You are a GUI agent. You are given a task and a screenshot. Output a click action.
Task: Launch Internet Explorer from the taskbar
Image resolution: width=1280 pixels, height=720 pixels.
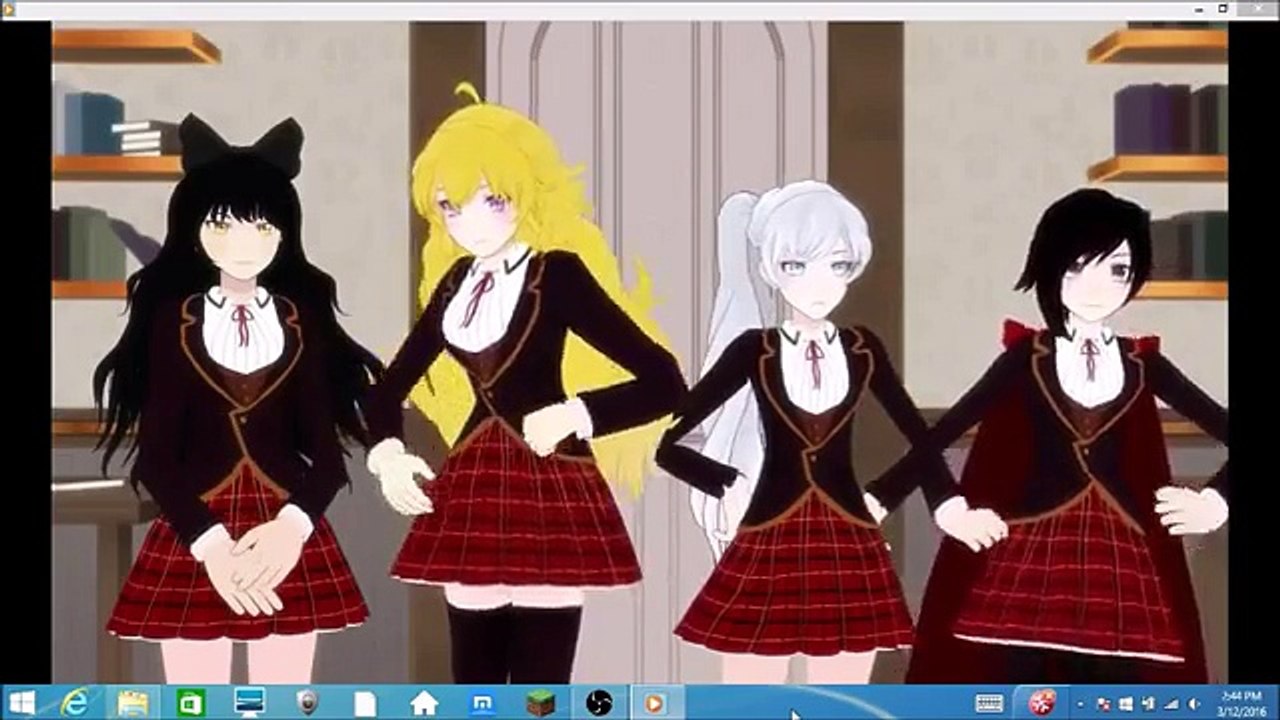click(74, 703)
